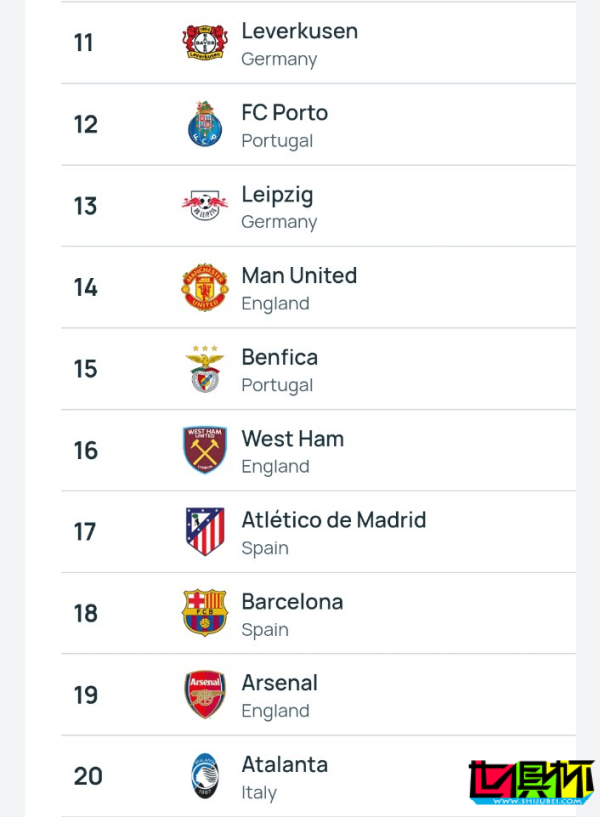
Task: Click the Italy country label under Atalanta
Action: tap(259, 792)
